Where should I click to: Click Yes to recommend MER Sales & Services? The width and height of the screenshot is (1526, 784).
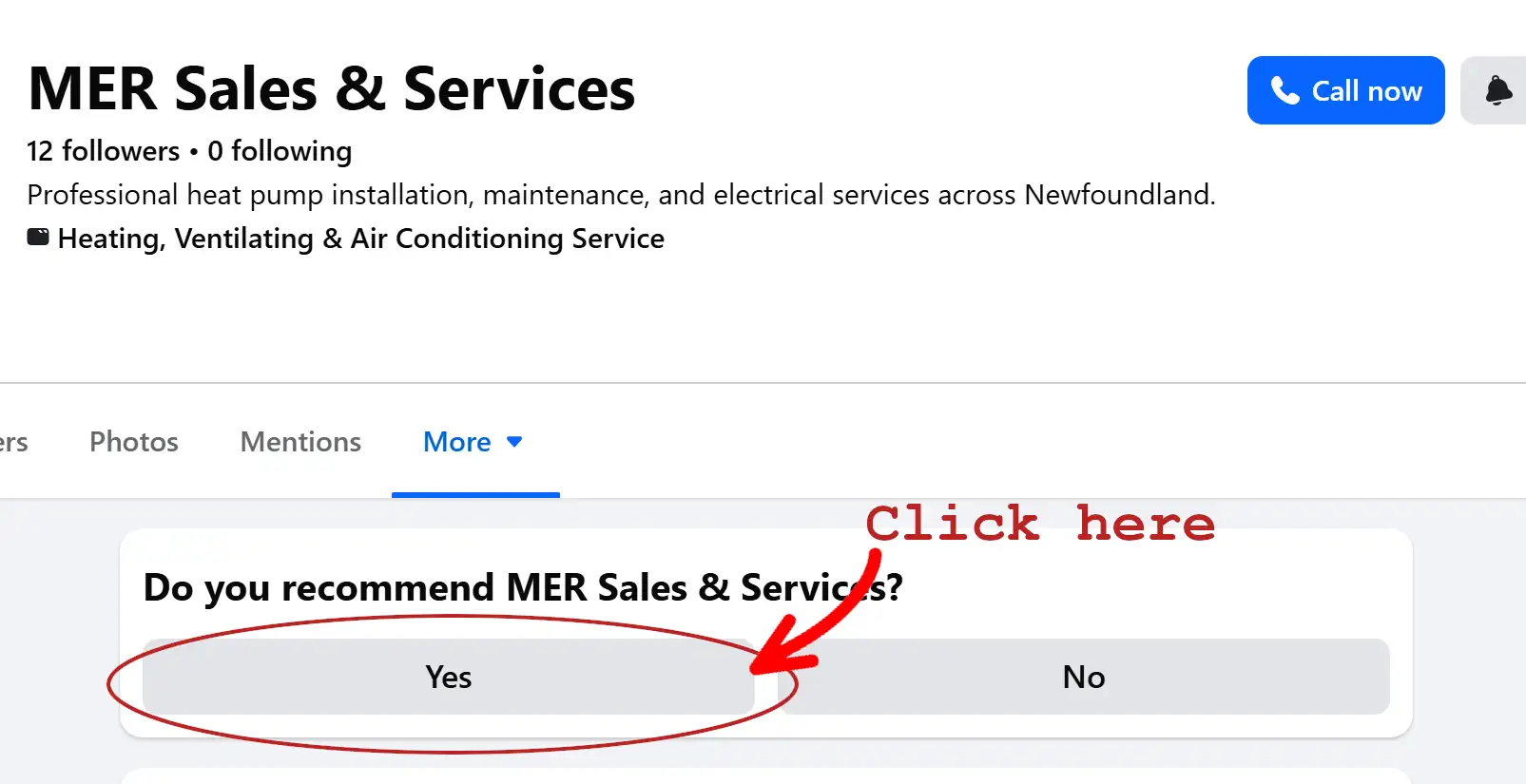click(x=448, y=677)
